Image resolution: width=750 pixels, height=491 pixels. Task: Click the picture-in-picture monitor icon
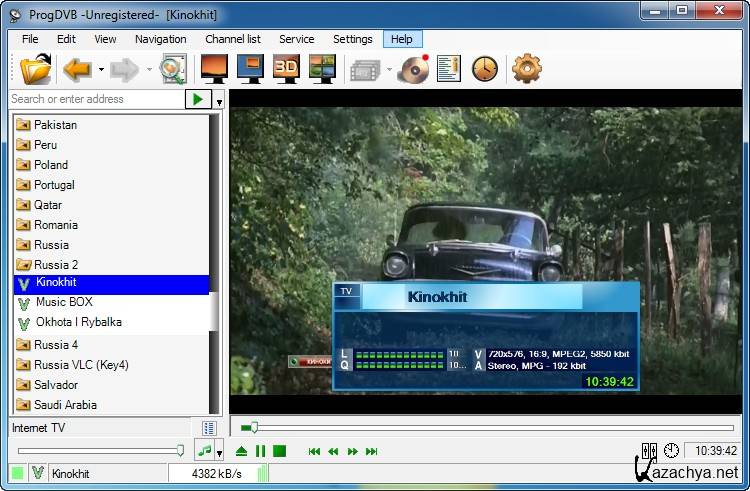click(250, 69)
